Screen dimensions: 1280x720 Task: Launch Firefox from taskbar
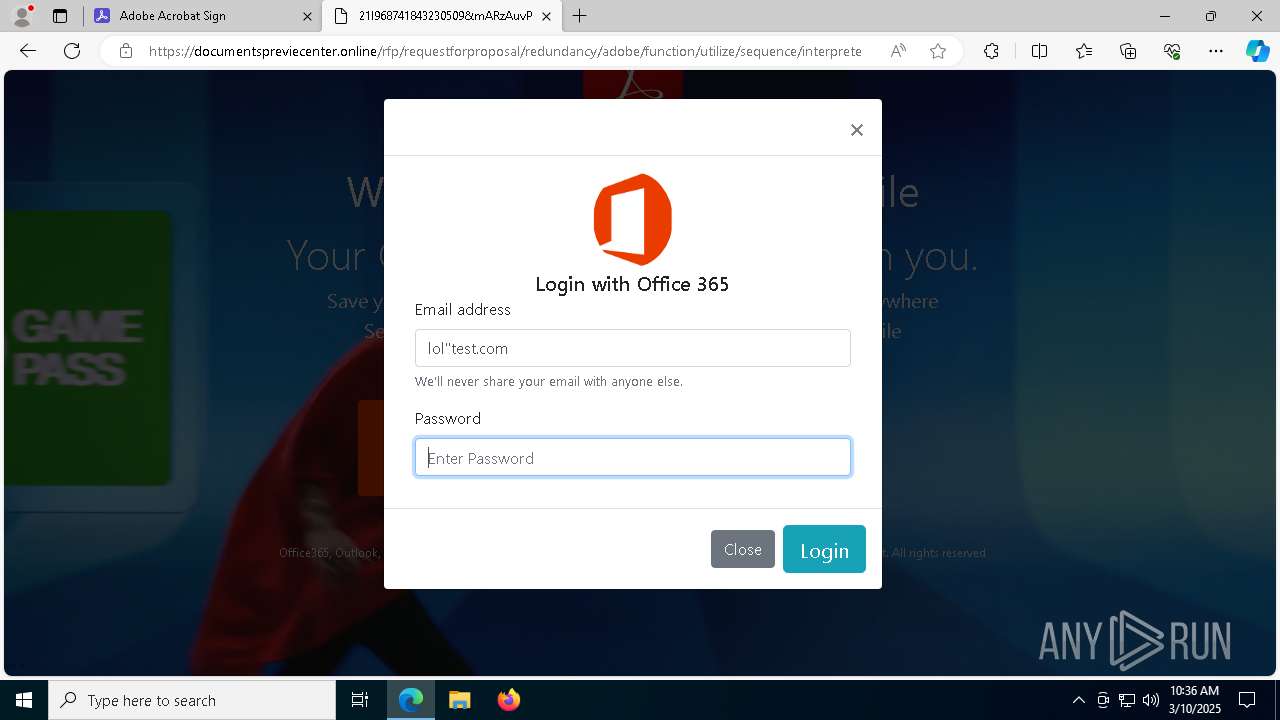[508, 700]
